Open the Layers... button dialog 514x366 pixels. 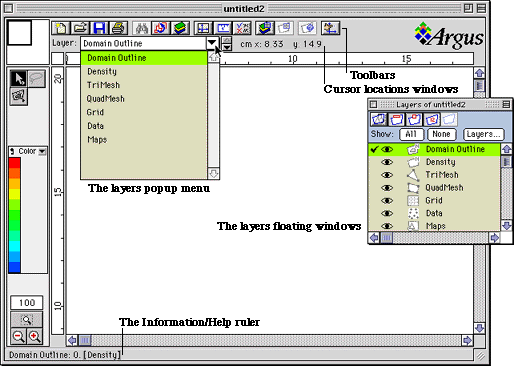484,134
